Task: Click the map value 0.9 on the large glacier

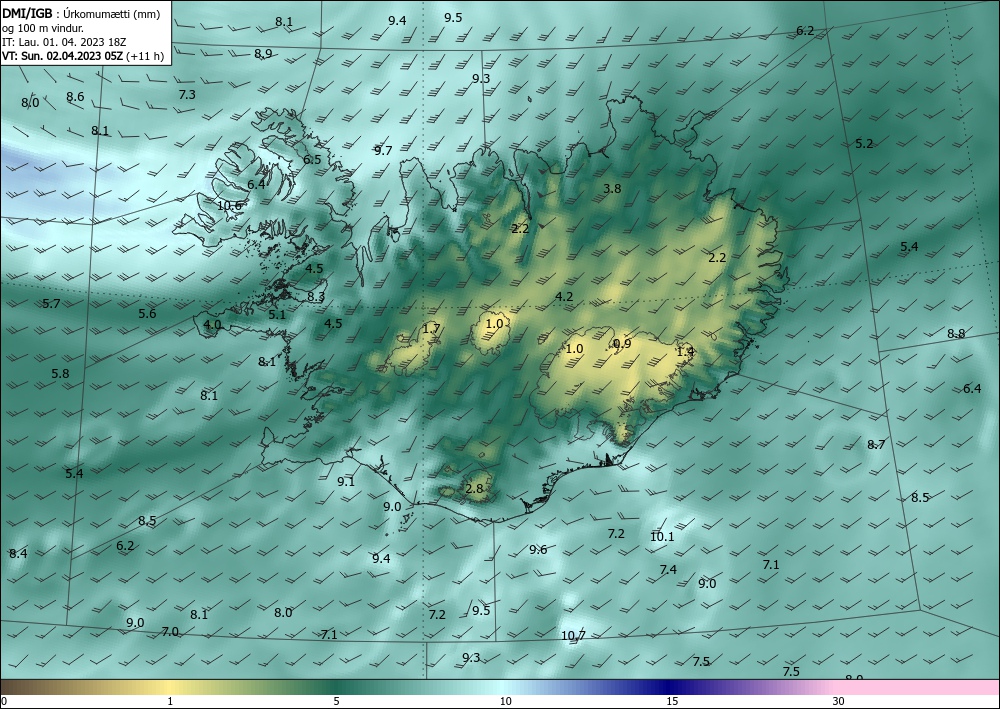Action: coord(622,344)
